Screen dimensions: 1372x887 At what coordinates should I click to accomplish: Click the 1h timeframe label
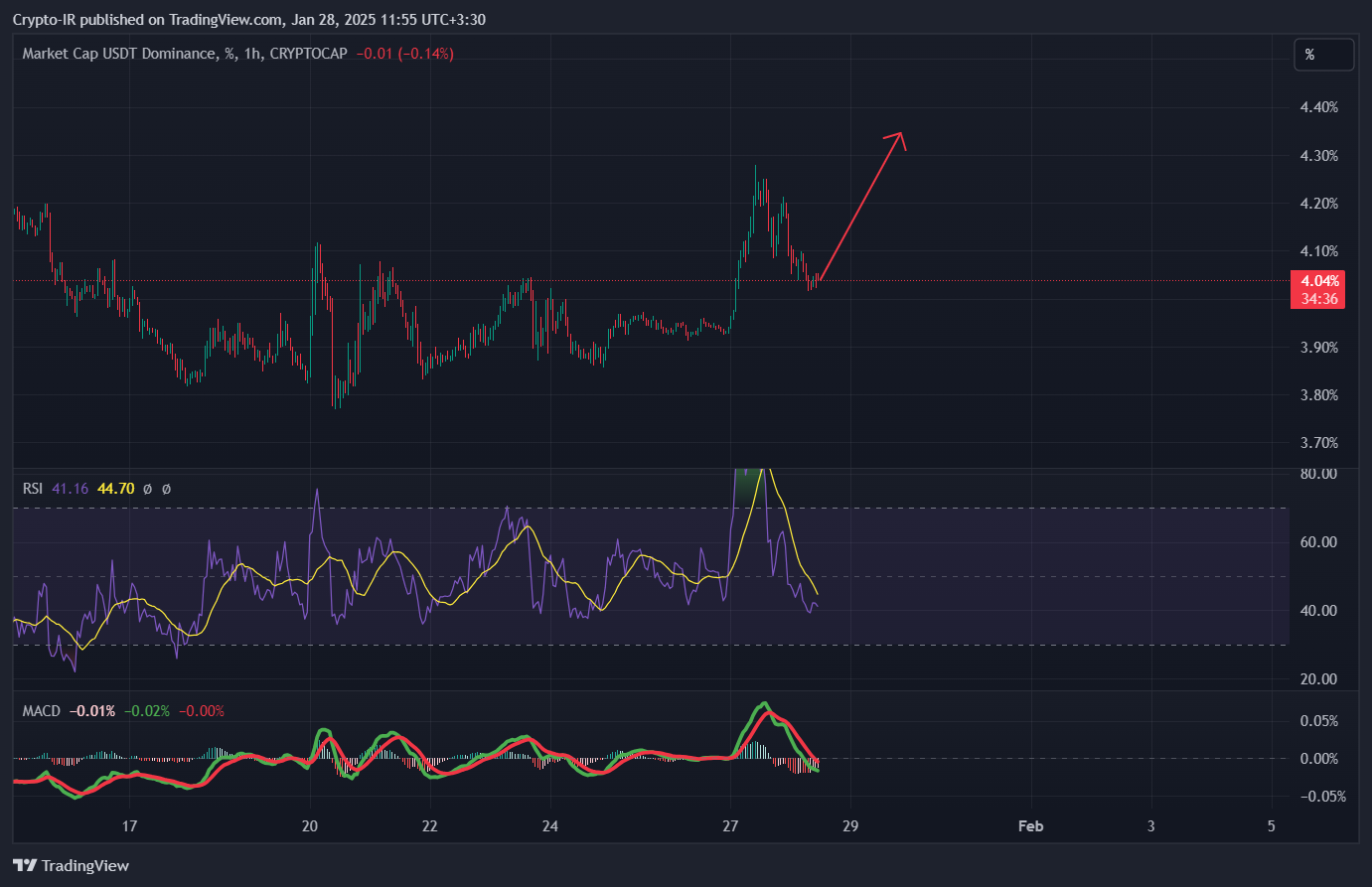point(253,54)
